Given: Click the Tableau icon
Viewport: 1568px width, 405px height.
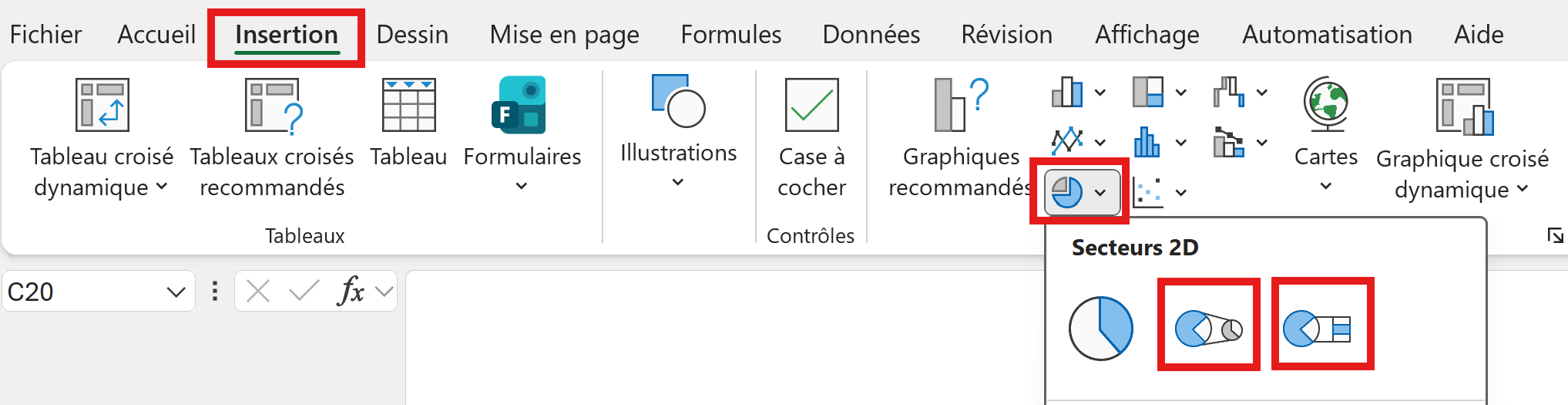Looking at the screenshot, I should 408,105.
